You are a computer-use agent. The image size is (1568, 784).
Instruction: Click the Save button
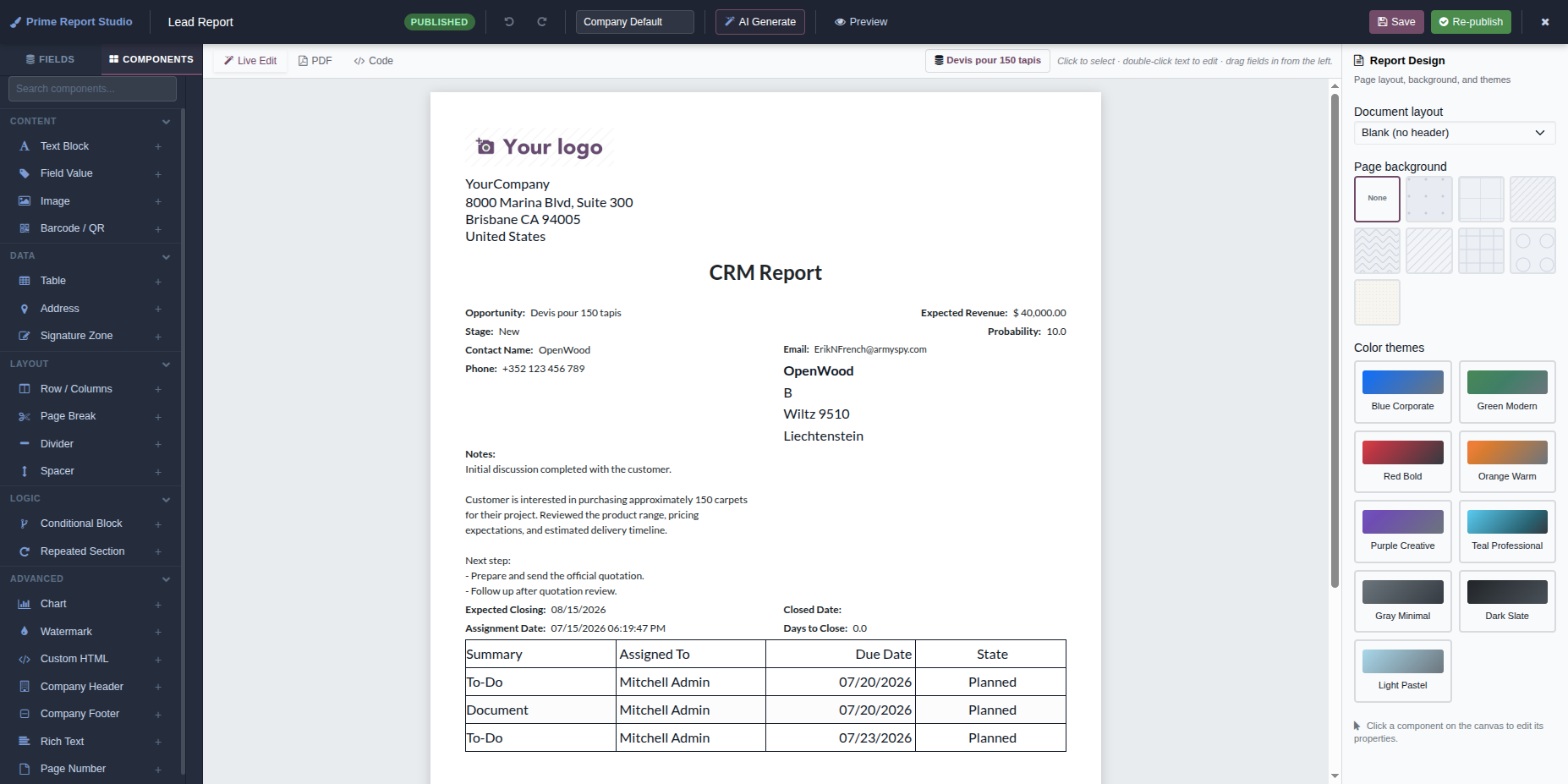click(1396, 22)
